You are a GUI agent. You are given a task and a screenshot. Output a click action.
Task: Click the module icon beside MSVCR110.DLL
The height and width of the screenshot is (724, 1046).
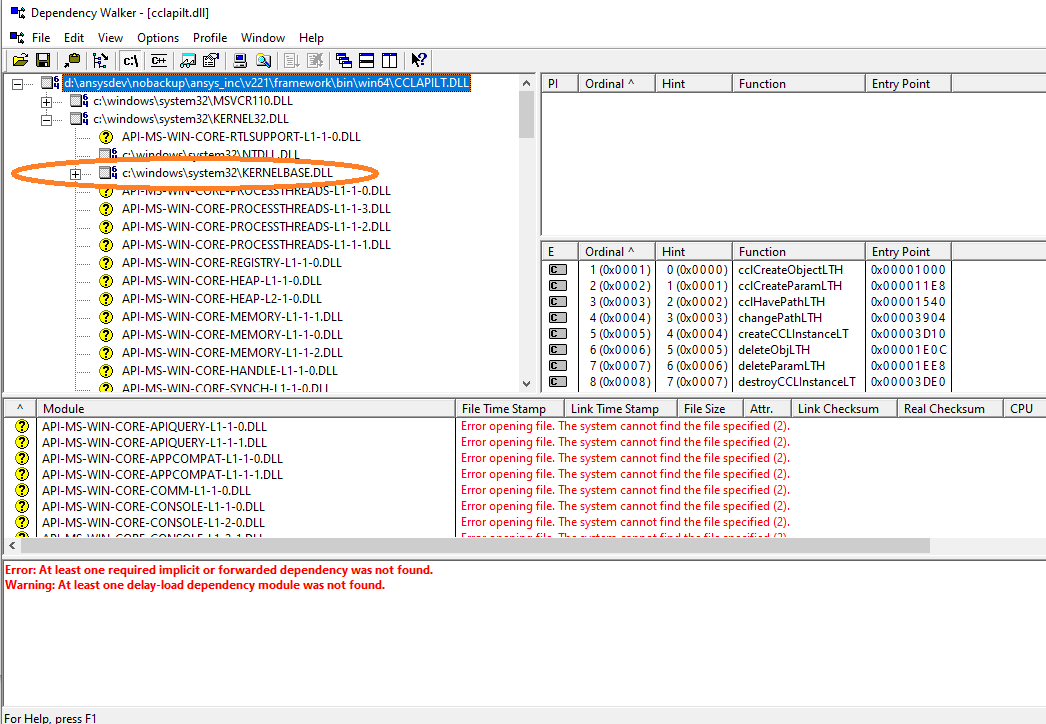click(79, 101)
